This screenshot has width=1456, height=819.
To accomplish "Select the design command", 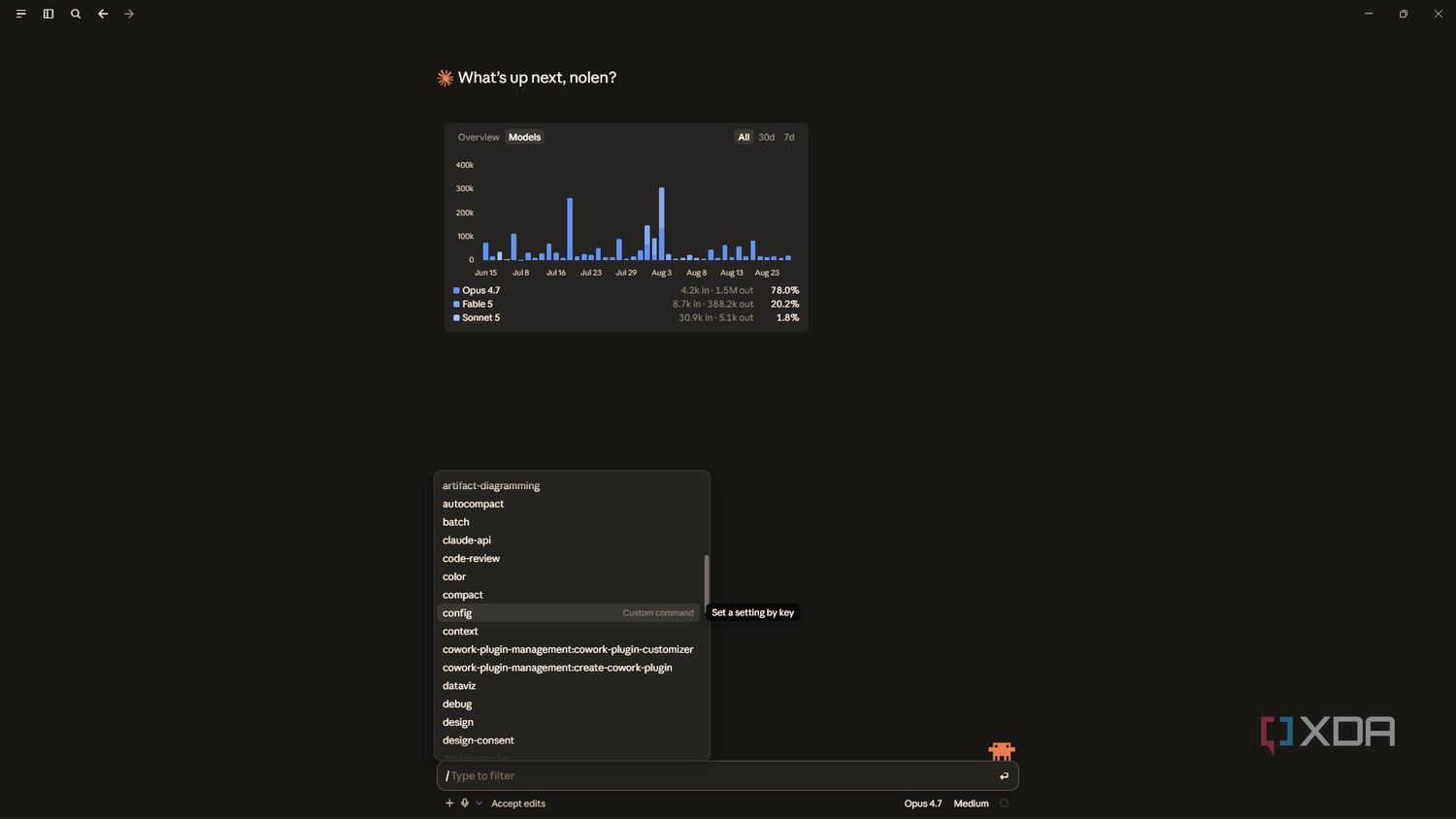I will coord(569,722).
